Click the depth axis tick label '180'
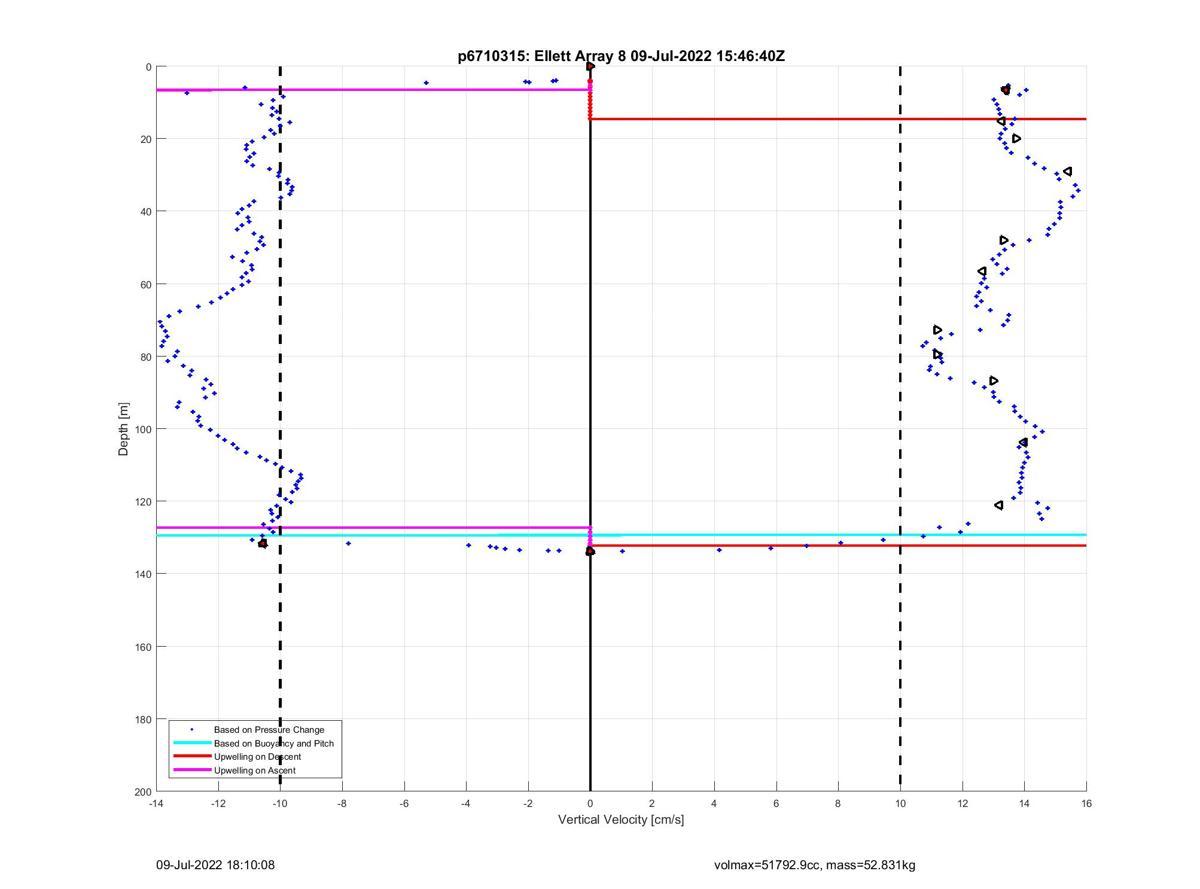The image size is (1200, 889). pyautogui.click(x=142, y=719)
